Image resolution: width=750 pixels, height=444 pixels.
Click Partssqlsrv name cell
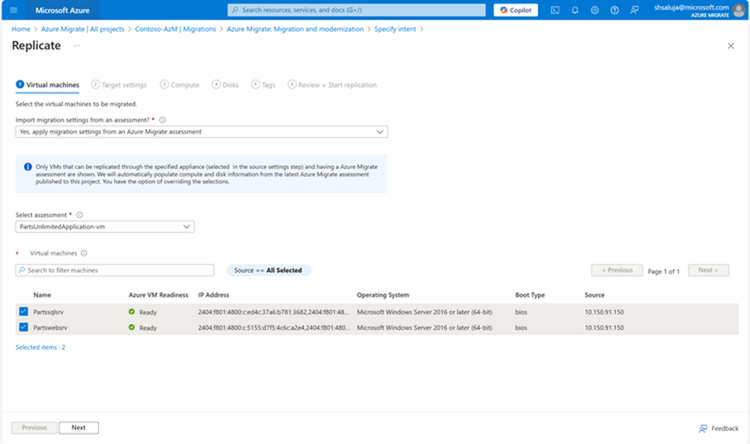pyautogui.click(x=48, y=312)
